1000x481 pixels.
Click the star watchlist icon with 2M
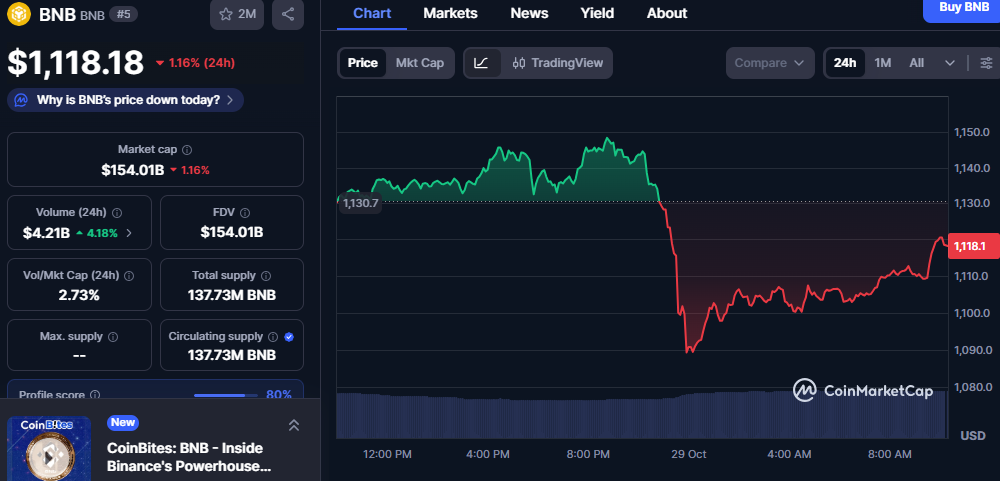(236, 14)
